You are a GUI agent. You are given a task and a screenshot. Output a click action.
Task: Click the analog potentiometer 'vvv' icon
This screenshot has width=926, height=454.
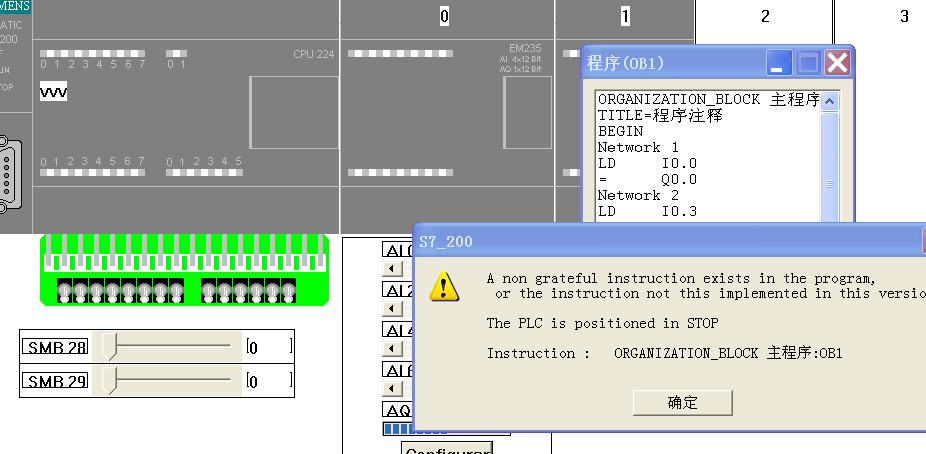pyautogui.click(x=53, y=92)
